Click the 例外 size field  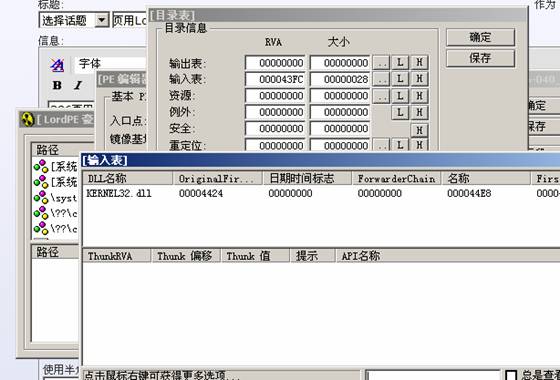(340, 112)
